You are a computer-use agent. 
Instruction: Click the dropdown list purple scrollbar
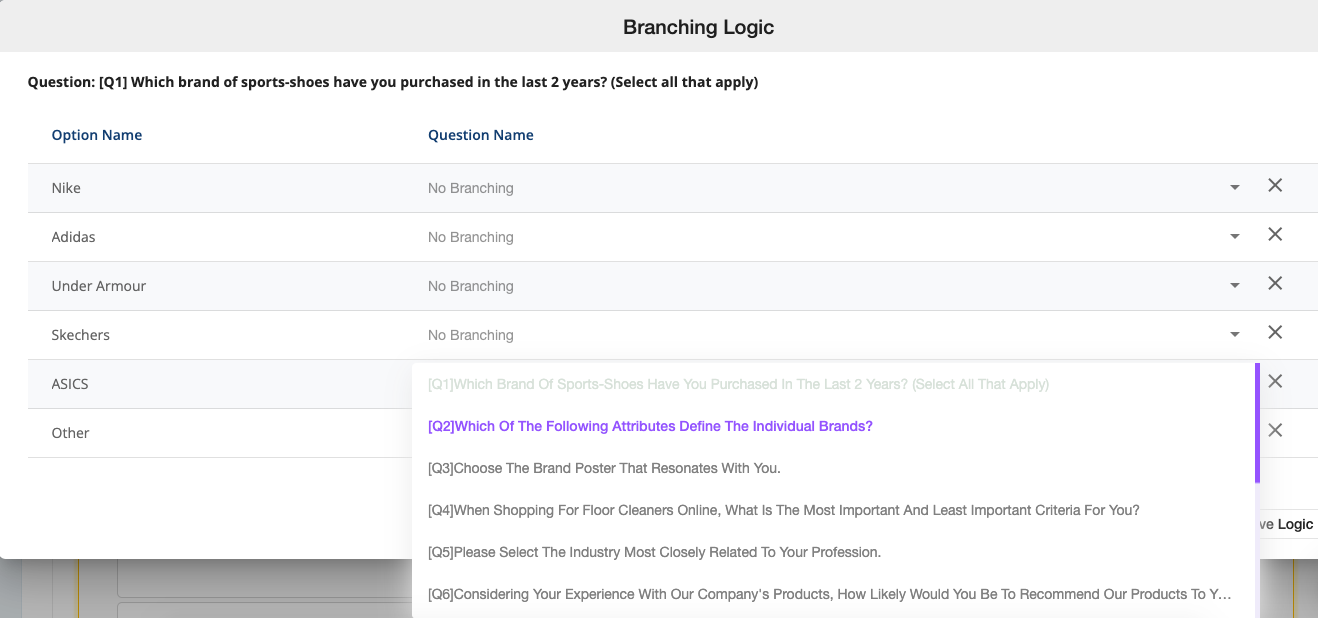(x=1257, y=423)
